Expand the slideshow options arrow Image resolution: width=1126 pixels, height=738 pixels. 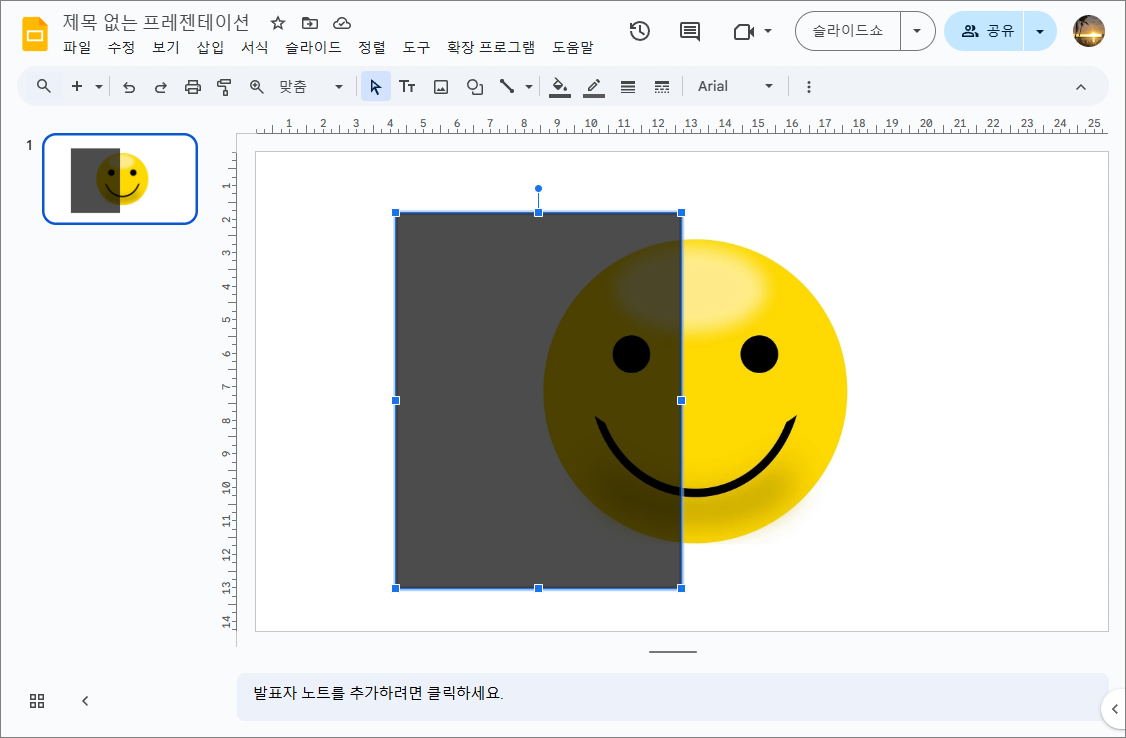[917, 31]
